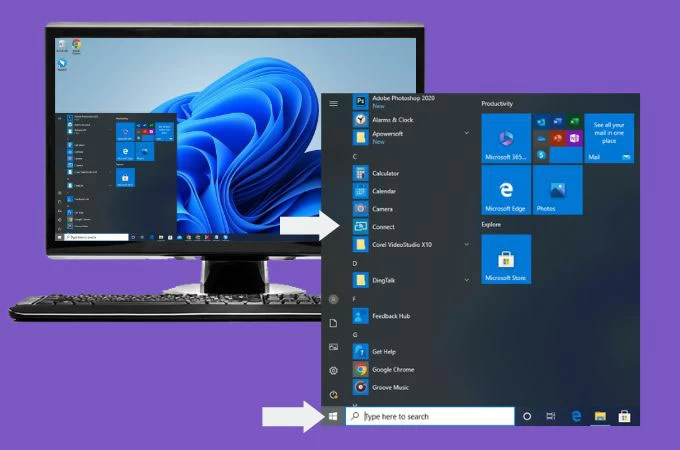Image resolution: width=680 pixels, height=450 pixels.
Task: Expand Corel VideoStudio X10 chevron
Action: [467, 245]
